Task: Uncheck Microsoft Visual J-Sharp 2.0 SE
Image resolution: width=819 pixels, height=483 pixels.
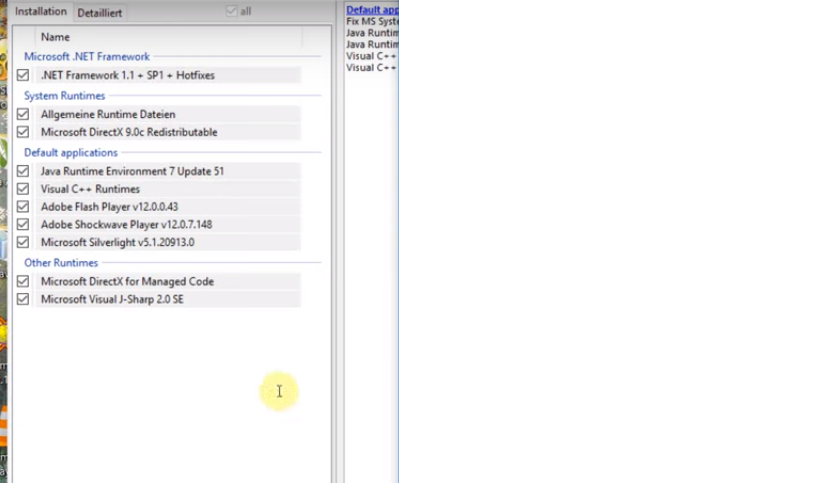Action: tap(23, 299)
